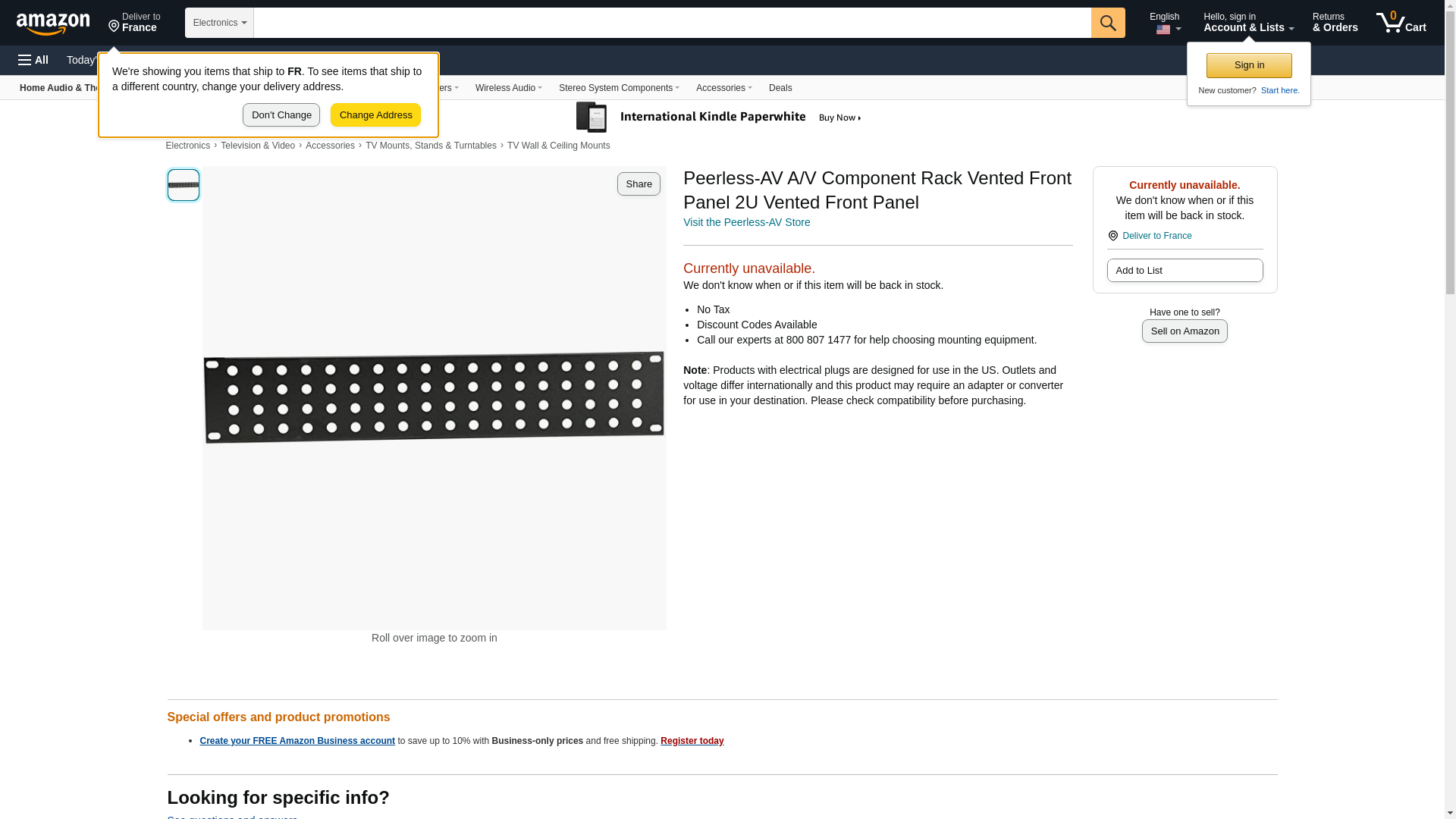
Task: Open the English language selector
Action: click(1165, 23)
